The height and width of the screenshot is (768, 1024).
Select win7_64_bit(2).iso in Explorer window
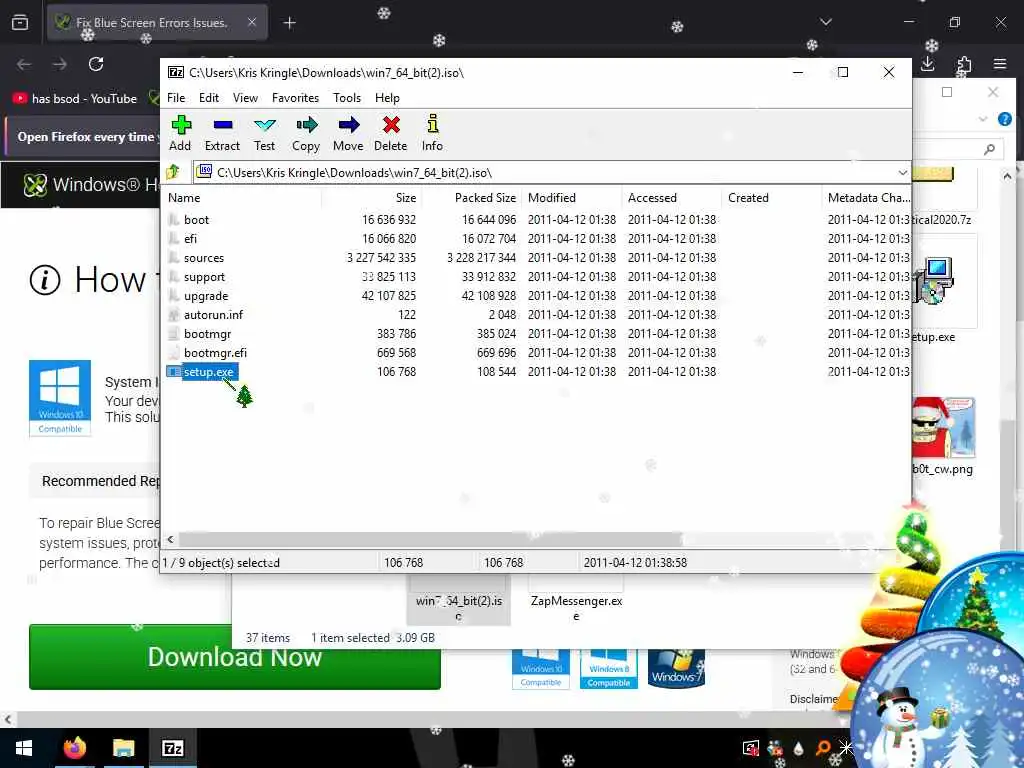pos(459,601)
